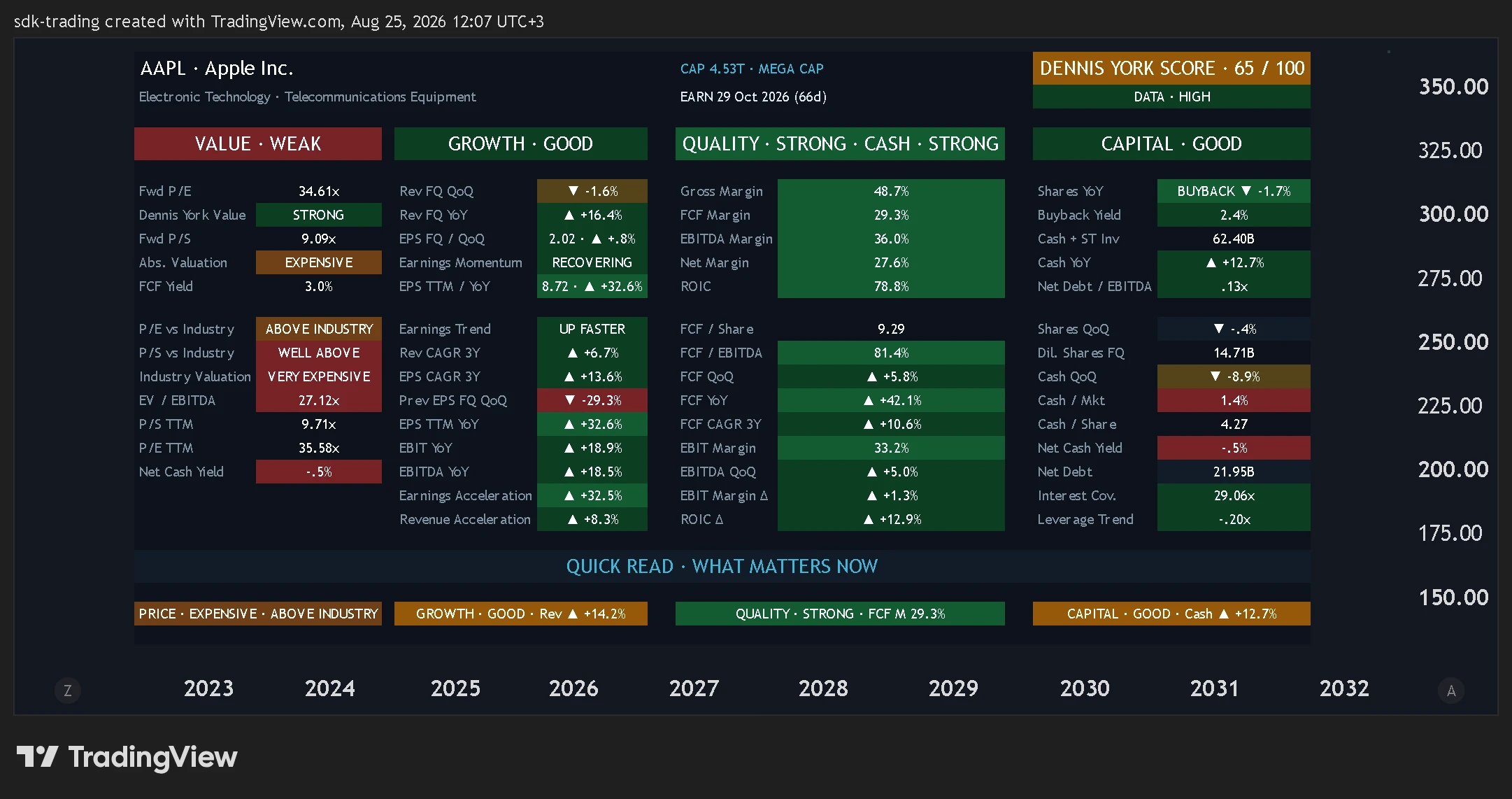Click the Net Debt 21.95B value

point(1234,472)
